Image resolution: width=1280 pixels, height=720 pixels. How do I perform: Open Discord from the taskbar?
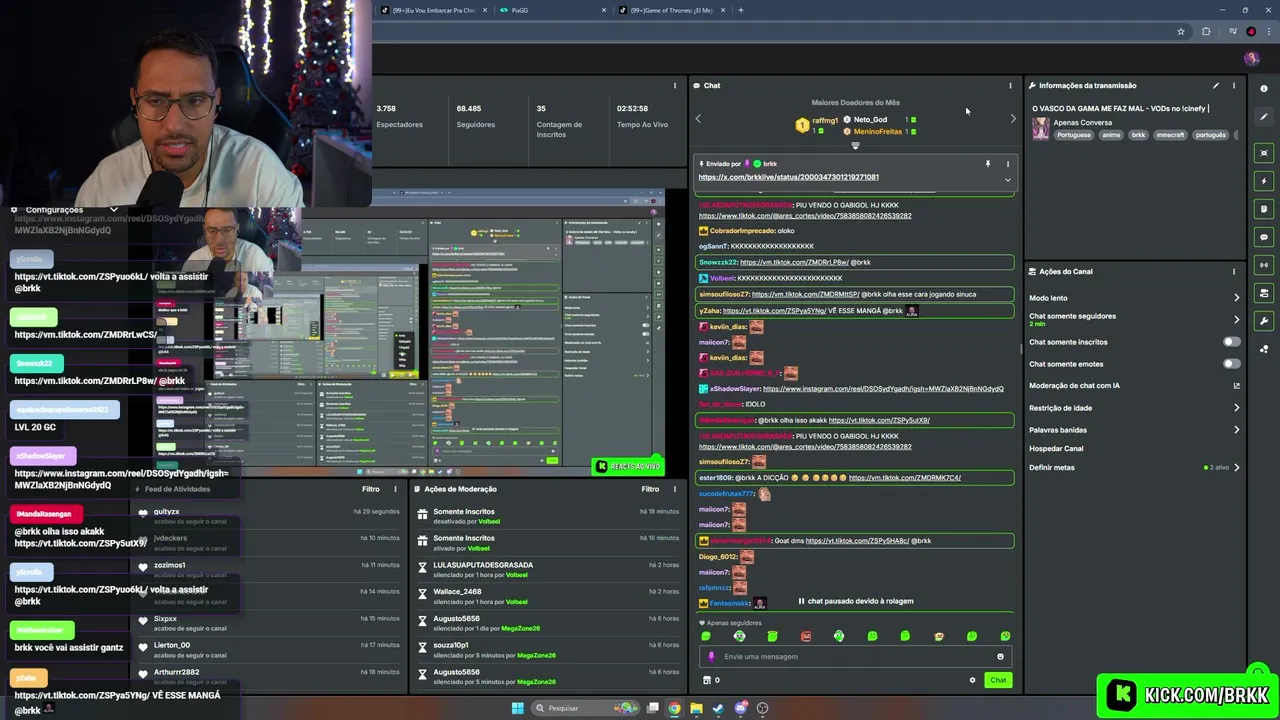[740, 708]
